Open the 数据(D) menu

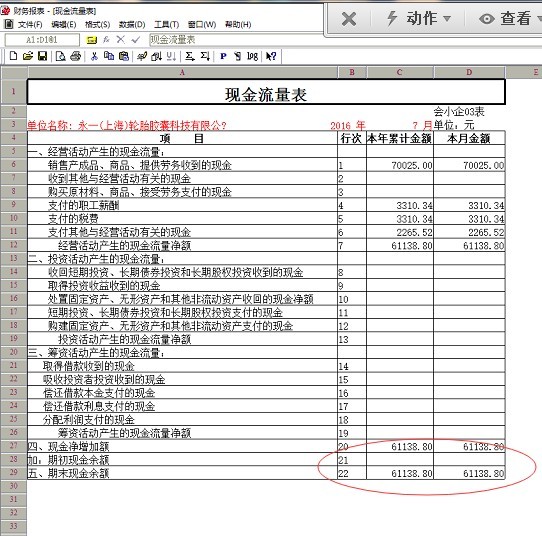pos(132,24)
